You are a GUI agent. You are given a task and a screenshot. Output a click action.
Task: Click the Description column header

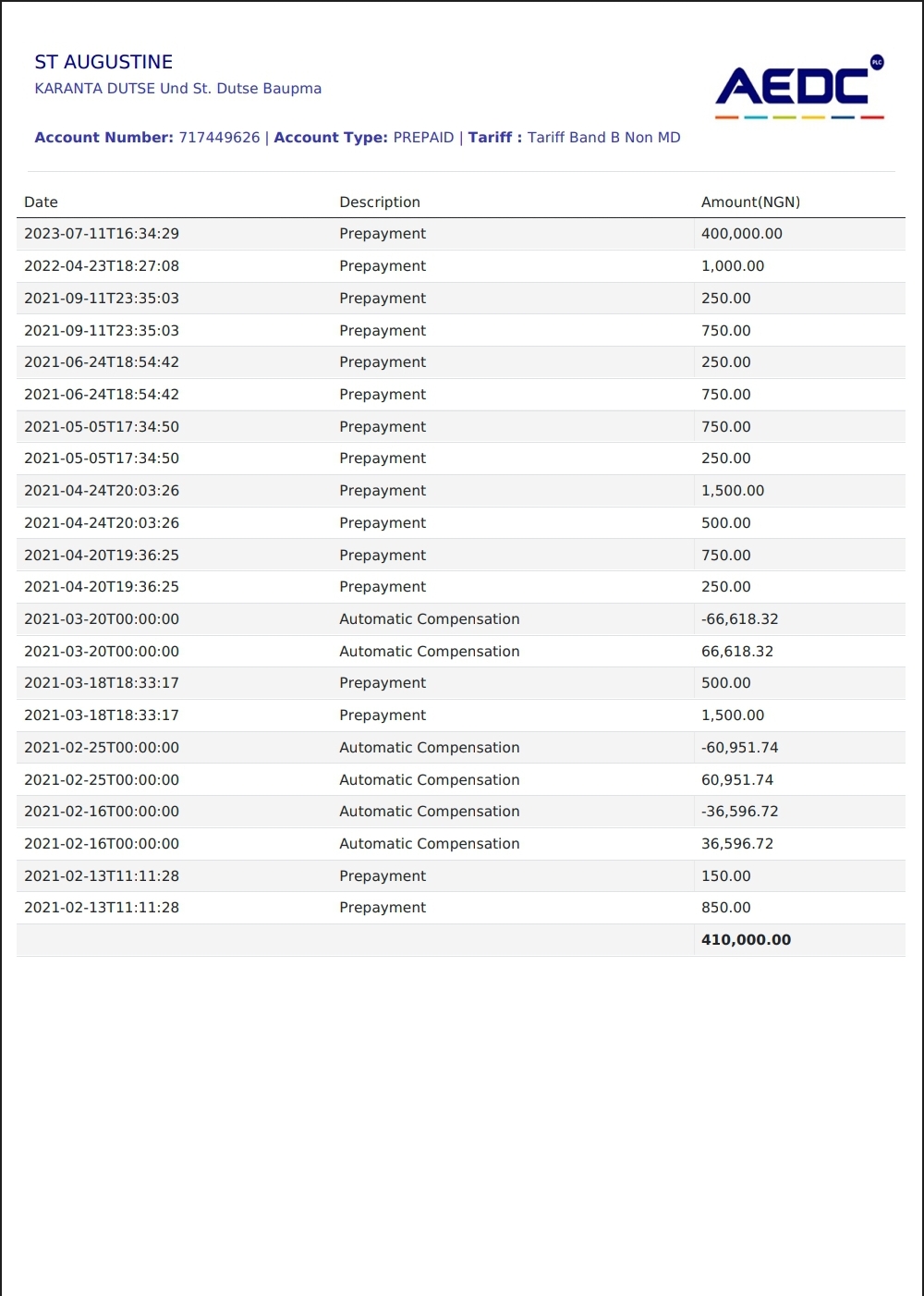[x=379, y=202]
